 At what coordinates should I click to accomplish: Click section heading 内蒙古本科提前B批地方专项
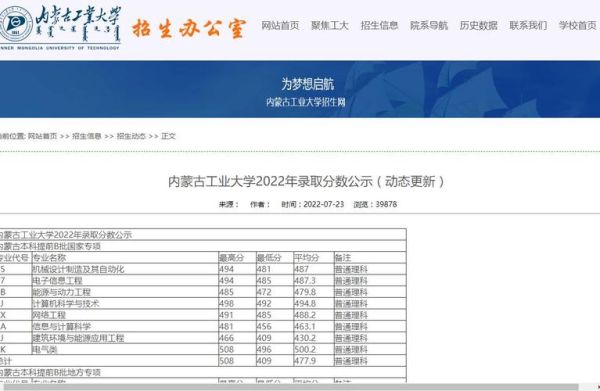tap(50, 372)
